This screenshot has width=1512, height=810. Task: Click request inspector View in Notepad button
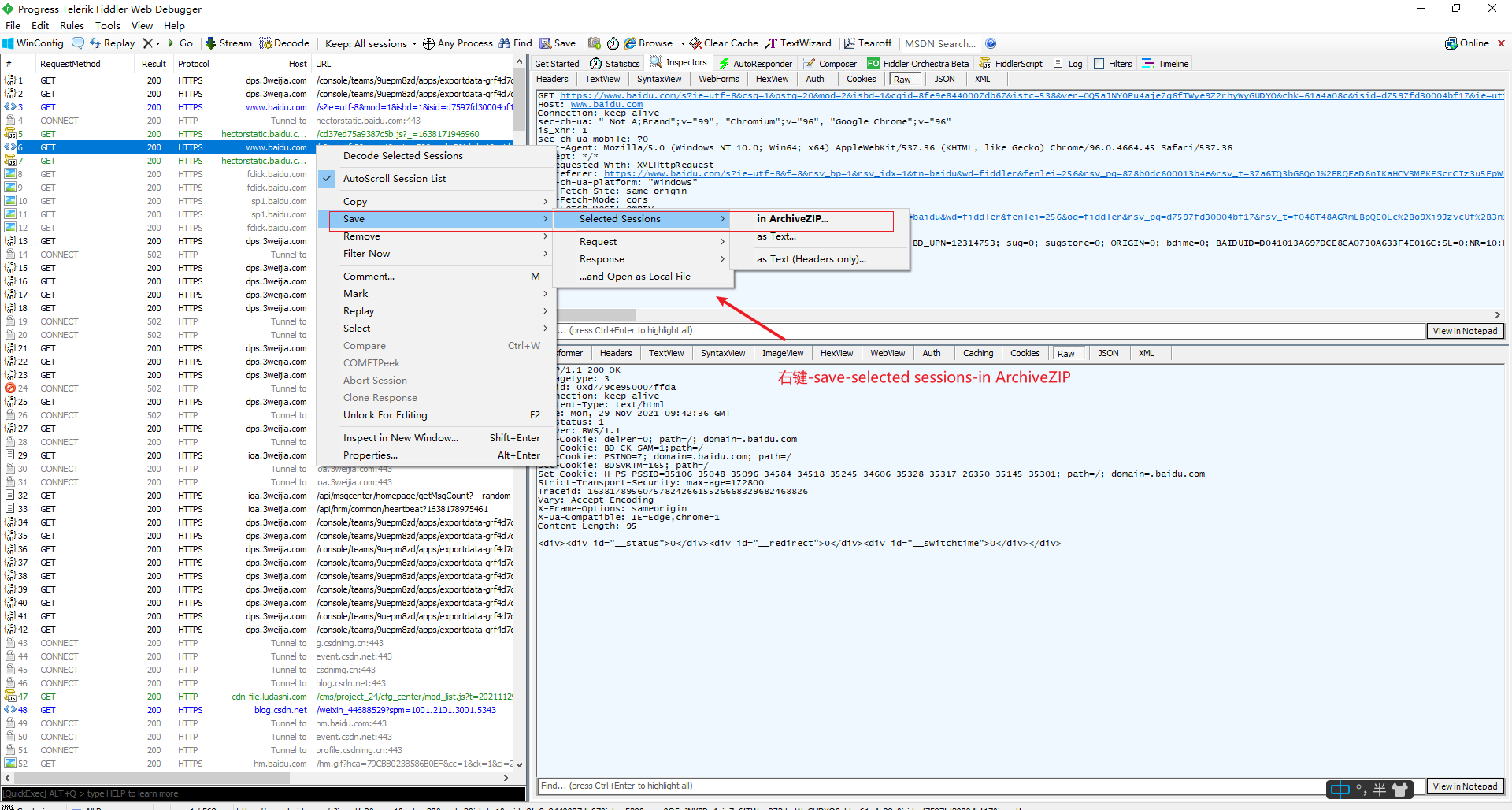tap(1465, 331)
